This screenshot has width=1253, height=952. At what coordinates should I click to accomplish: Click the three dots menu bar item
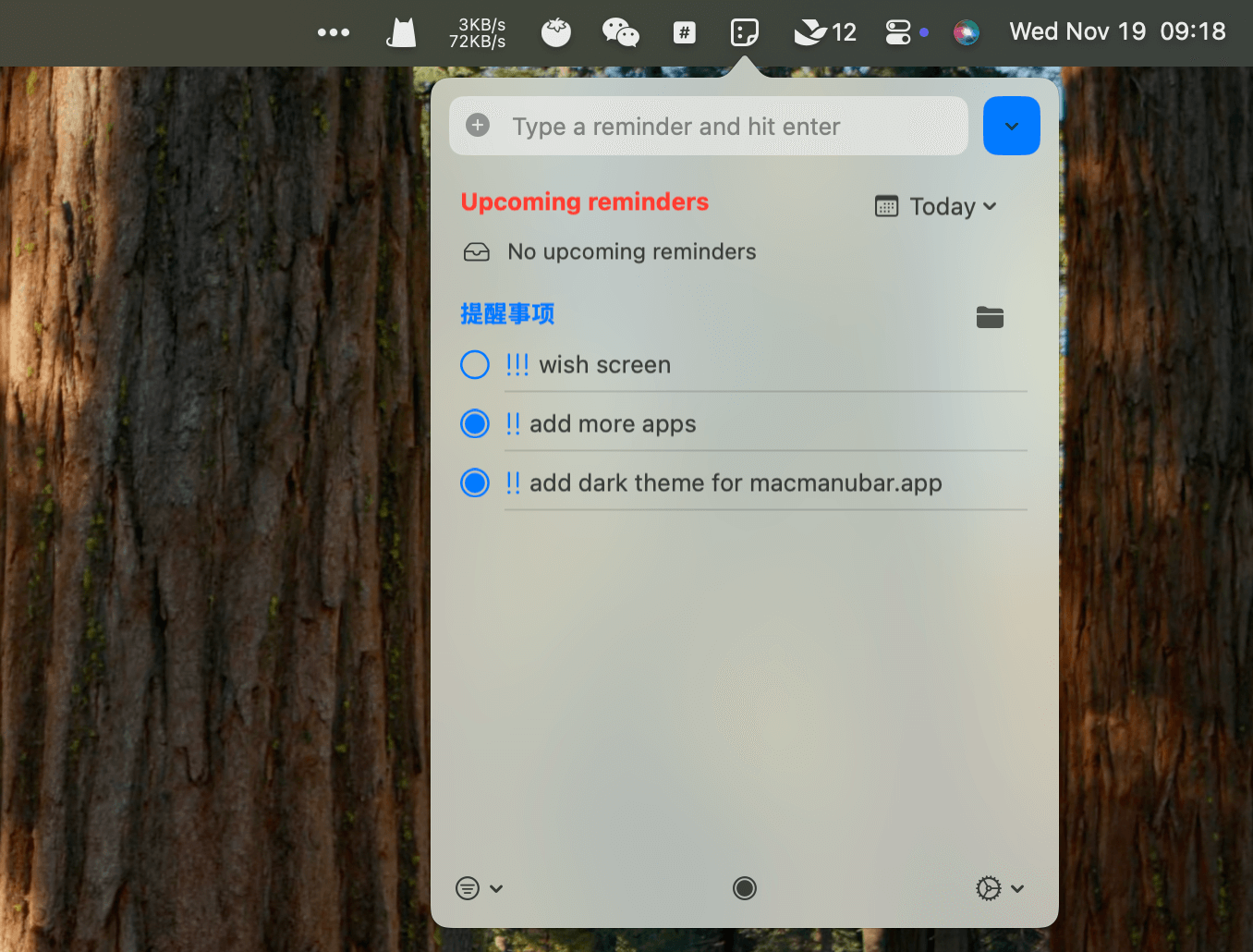334,32
